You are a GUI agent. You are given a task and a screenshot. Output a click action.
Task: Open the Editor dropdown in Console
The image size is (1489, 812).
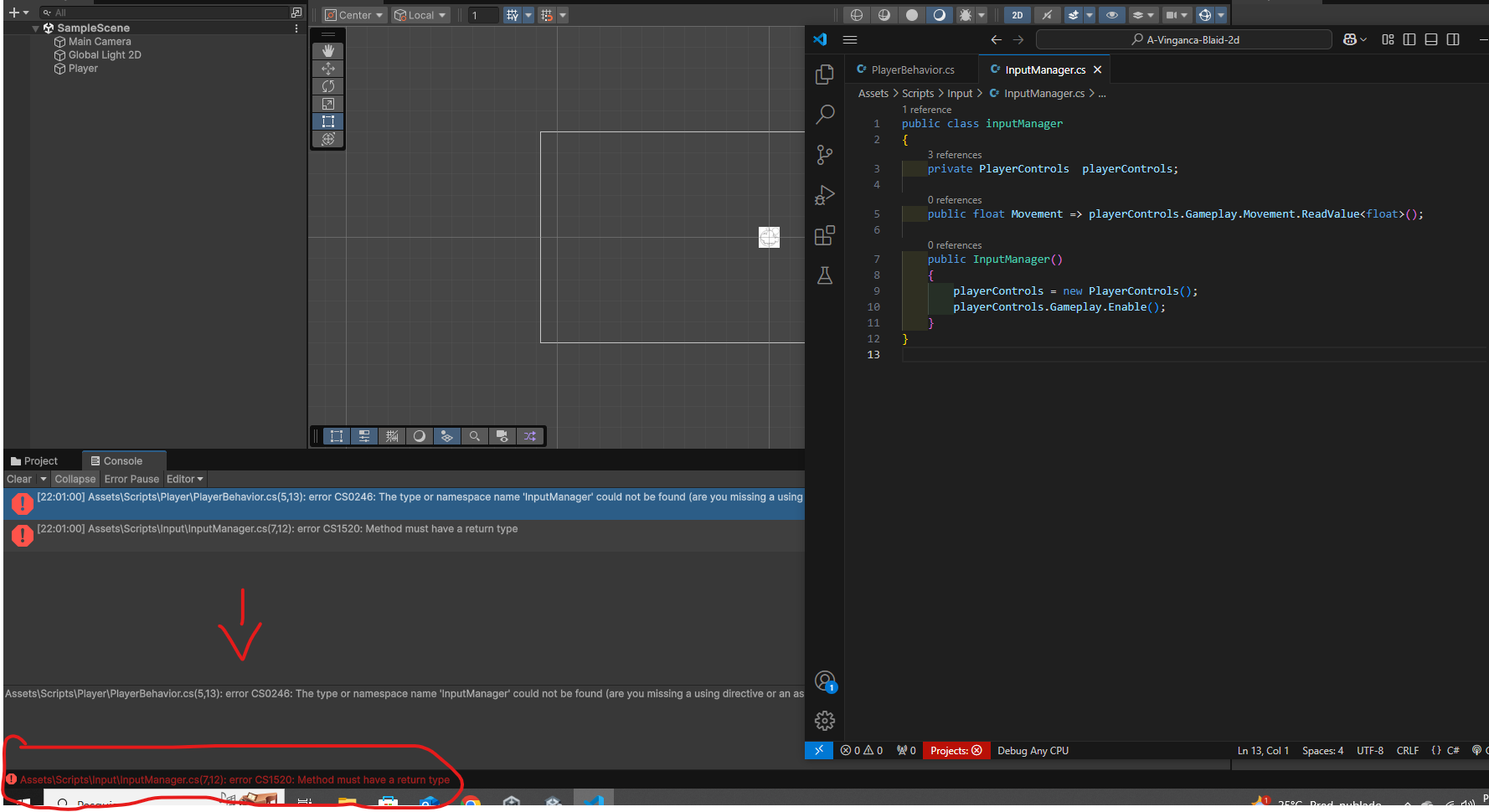click(x=185, y=479)
